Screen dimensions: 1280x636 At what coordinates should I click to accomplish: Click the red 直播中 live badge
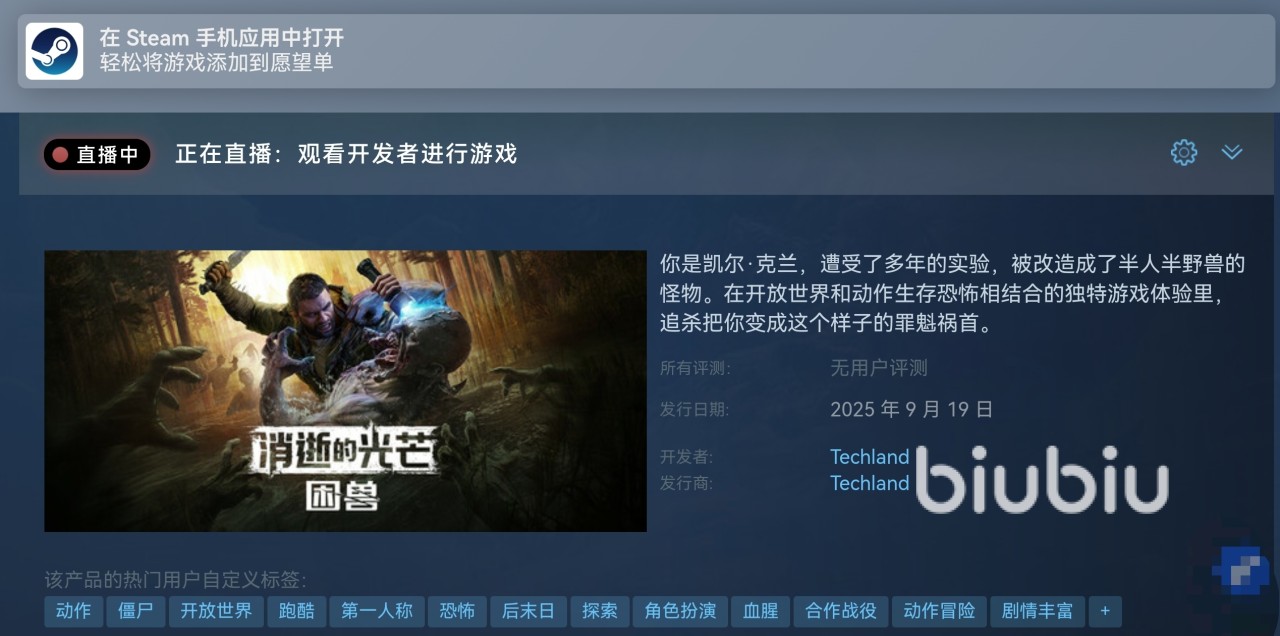coord(97,154)
